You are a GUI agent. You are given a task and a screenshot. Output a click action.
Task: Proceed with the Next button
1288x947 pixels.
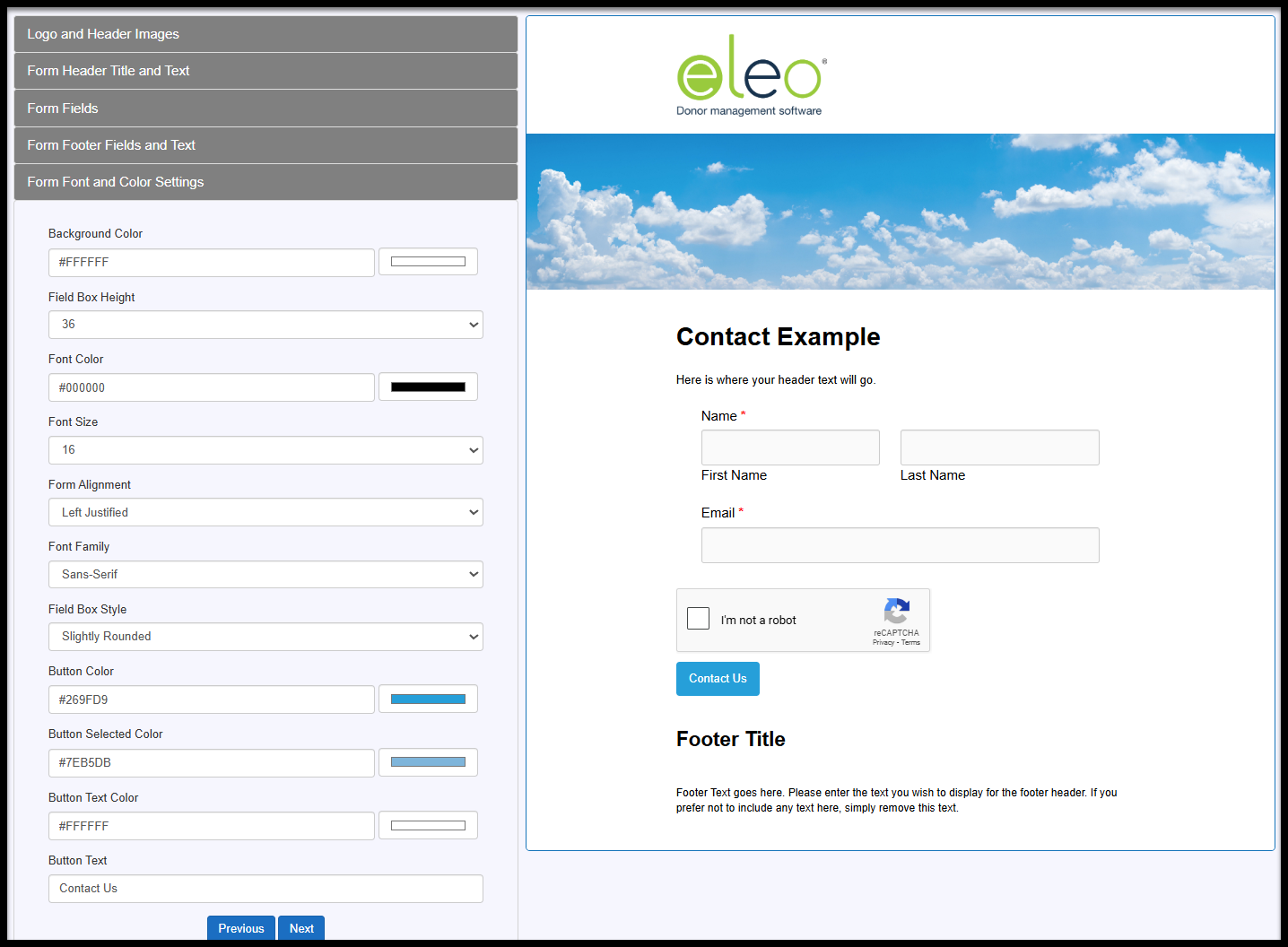coord(301,928)
